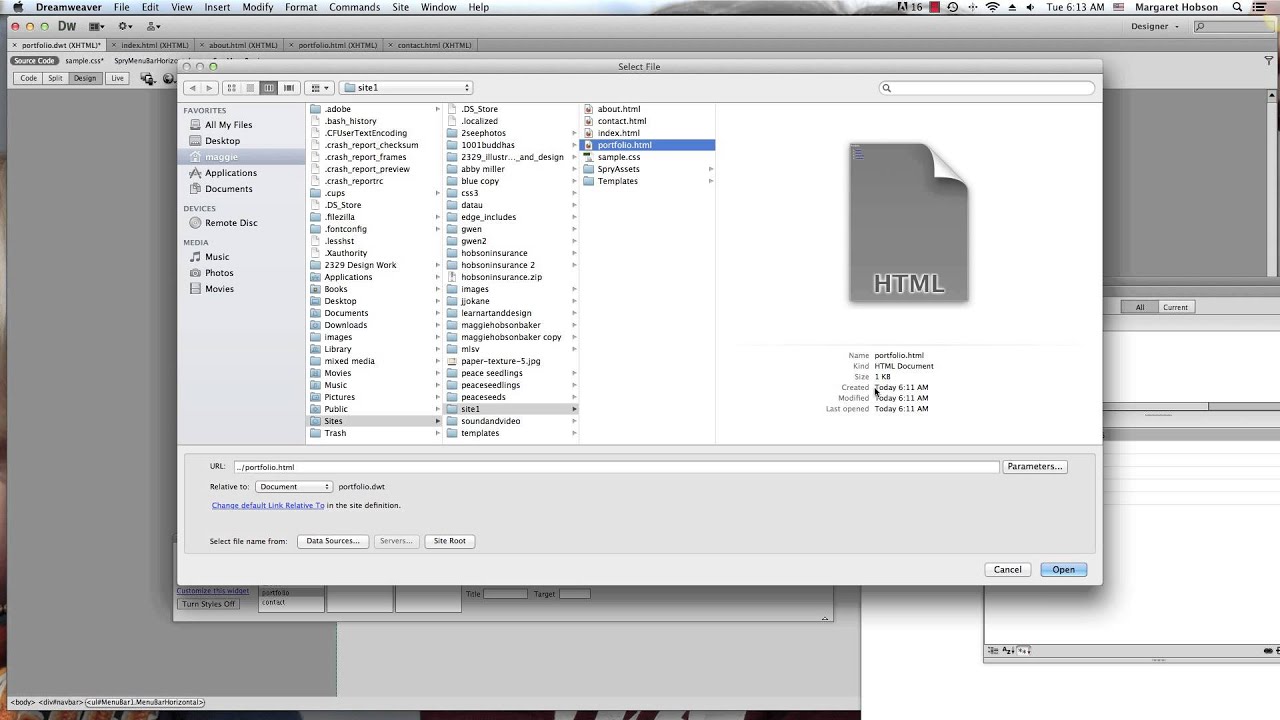Screen dimensions: 1280x720
Task: Open the peaceseeds folder
Action: click(x=483, y=397)
